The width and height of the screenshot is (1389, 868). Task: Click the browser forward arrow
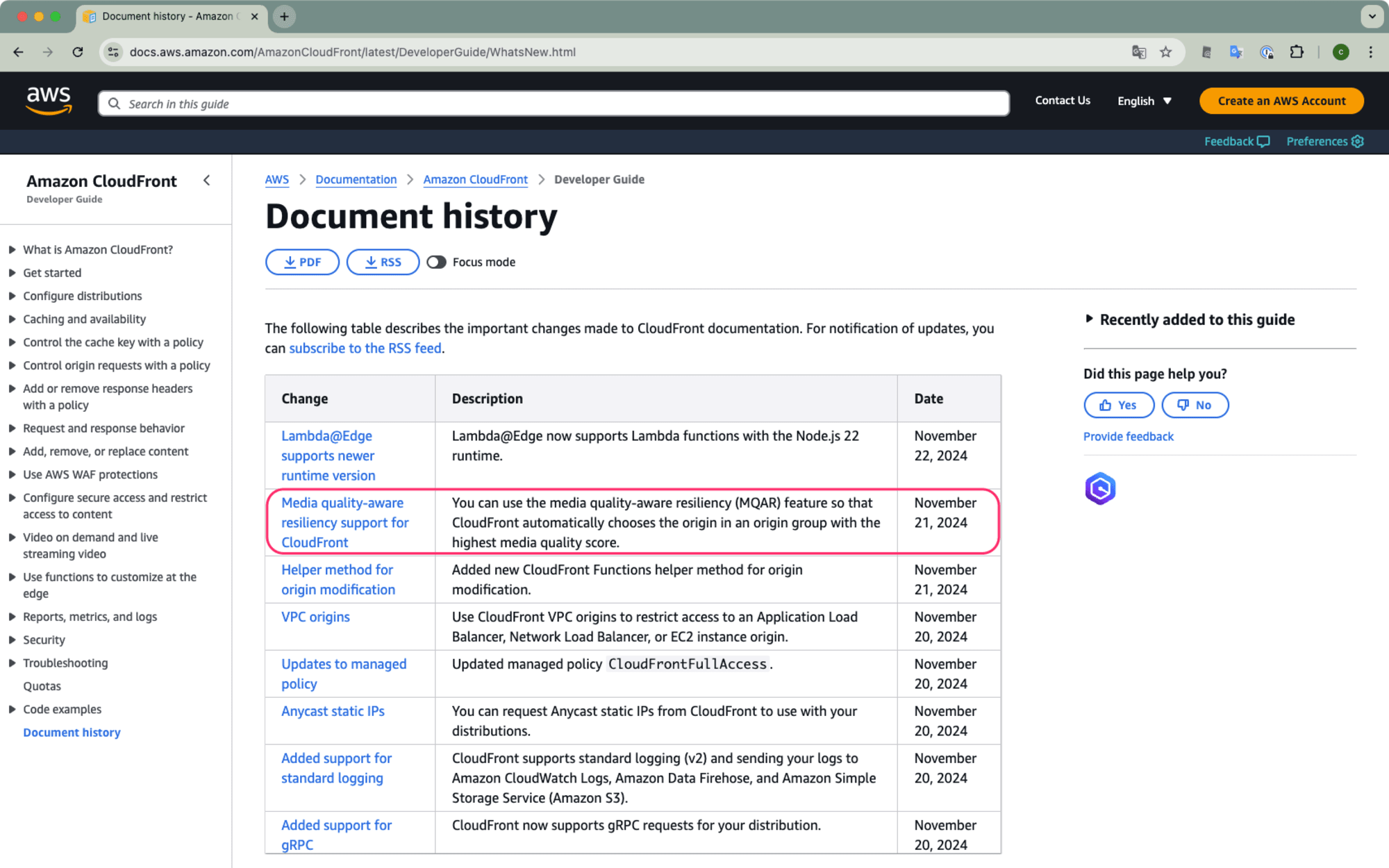[x=48, y=52]
